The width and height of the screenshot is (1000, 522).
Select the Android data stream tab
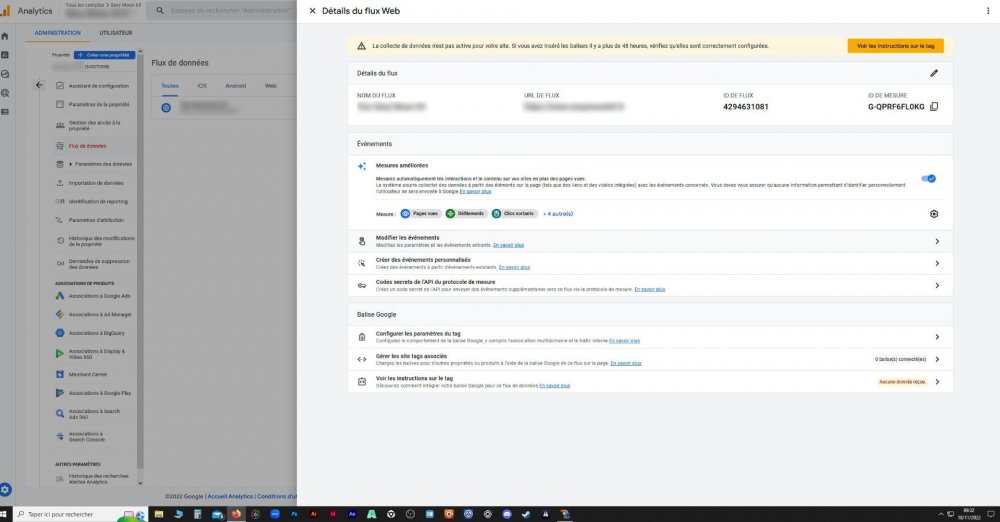click(x=235, y=86)
